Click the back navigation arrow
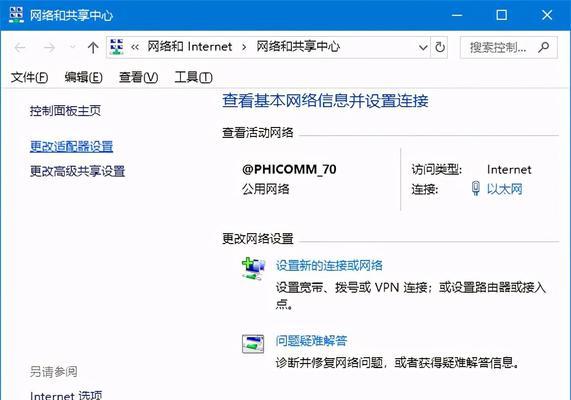 coord(20,47)
